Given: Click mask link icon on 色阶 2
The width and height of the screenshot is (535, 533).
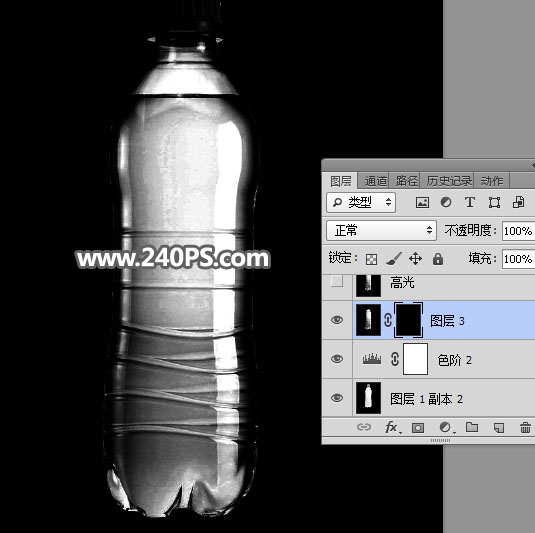Looking at the screenshot, I should tap(395, 359).
